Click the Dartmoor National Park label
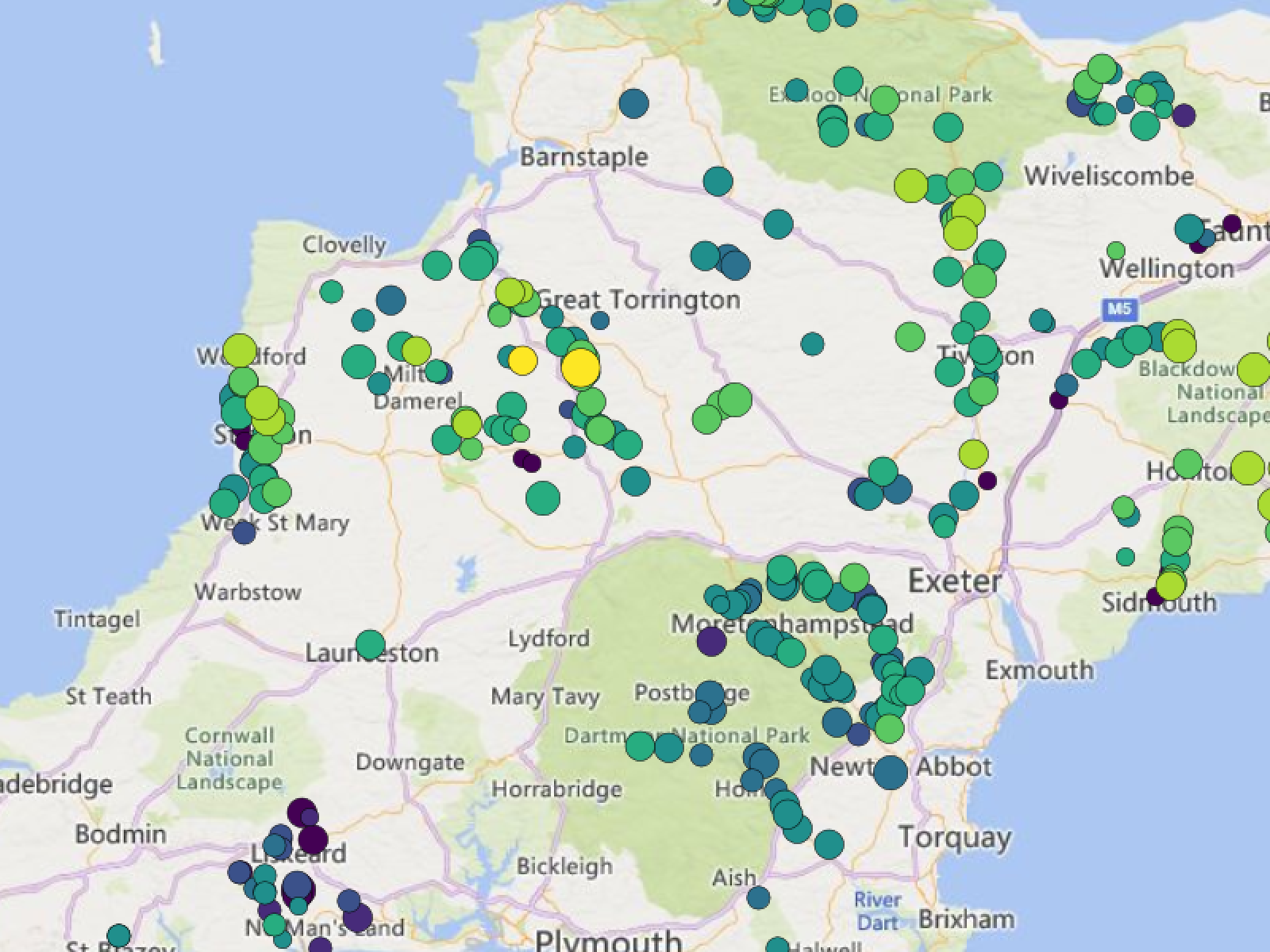This screenshot has width=1270, height=952. point(687,735)
